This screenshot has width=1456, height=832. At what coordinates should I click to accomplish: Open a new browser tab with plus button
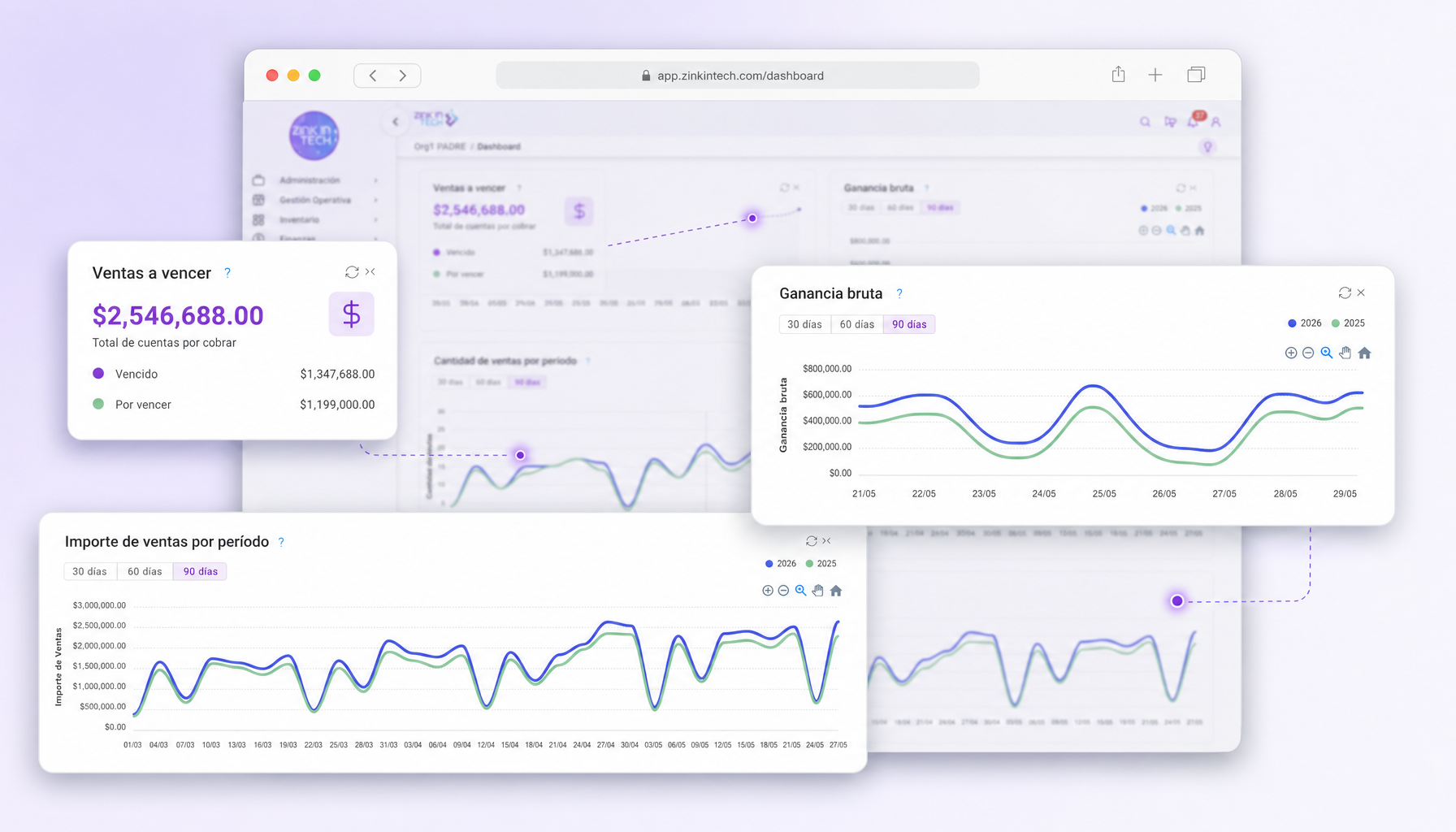(x=1155, y=75)
